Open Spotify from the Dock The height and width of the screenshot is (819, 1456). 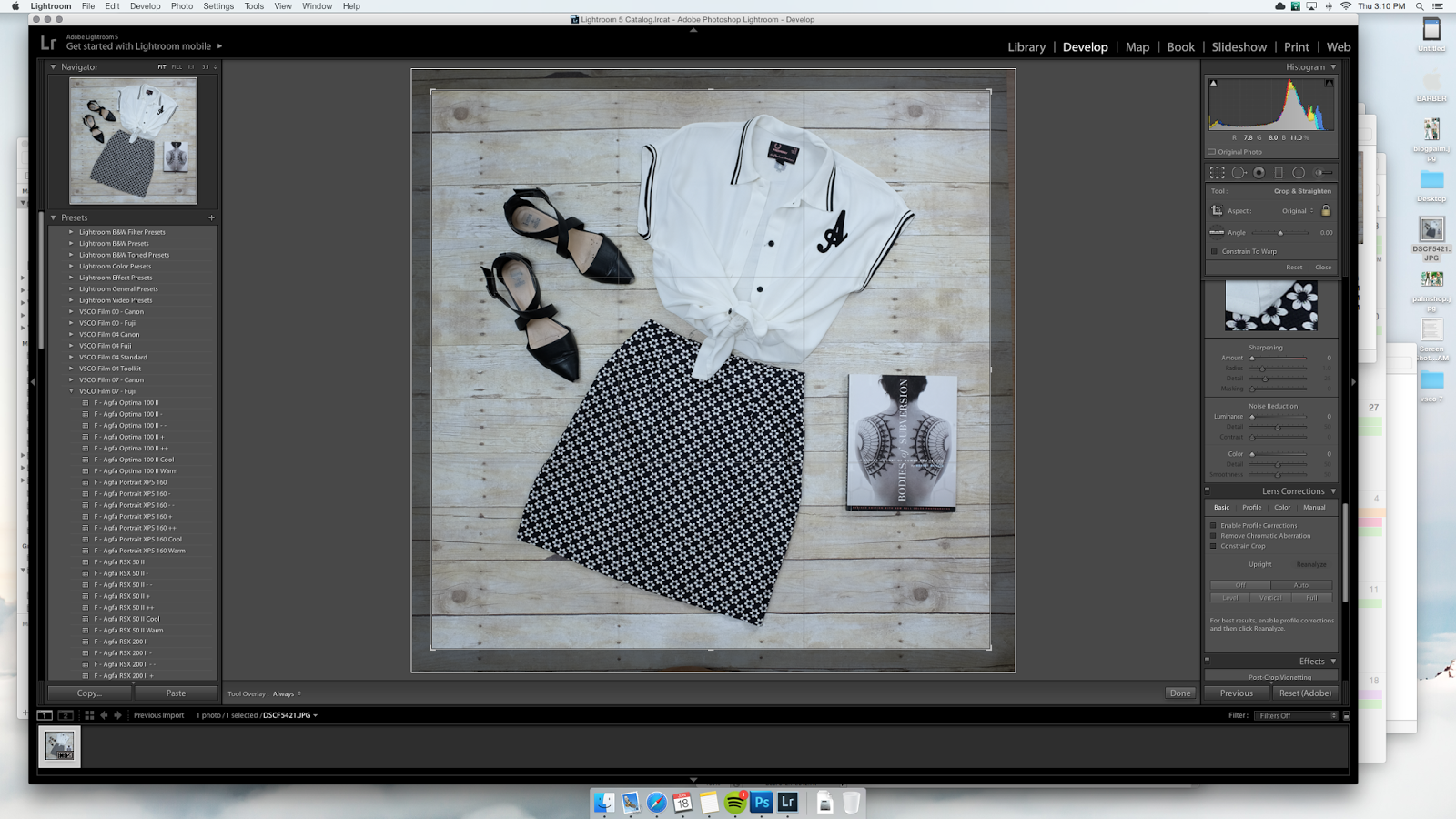click(x=735, y=802)
